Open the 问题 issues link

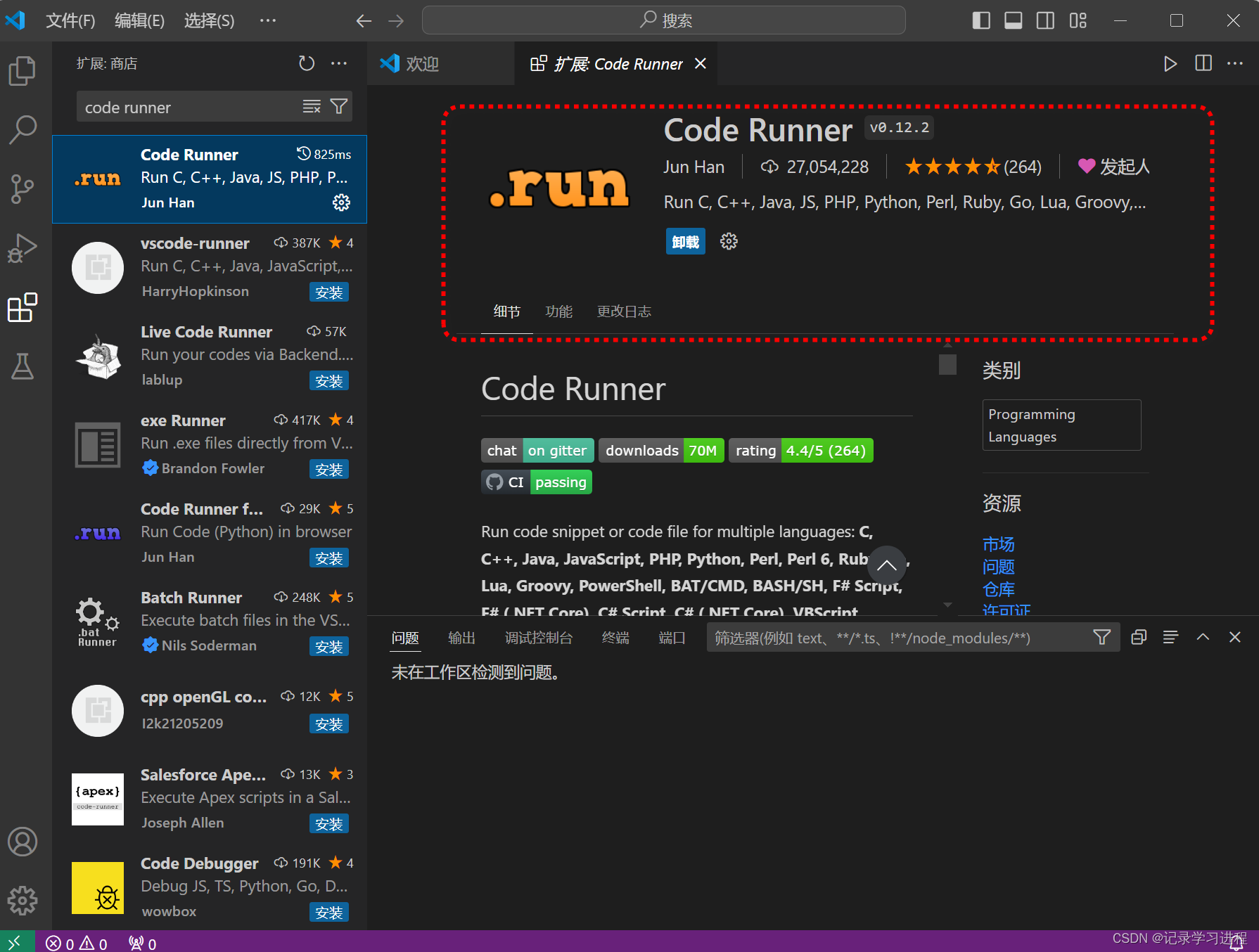[x=998, y=567]
